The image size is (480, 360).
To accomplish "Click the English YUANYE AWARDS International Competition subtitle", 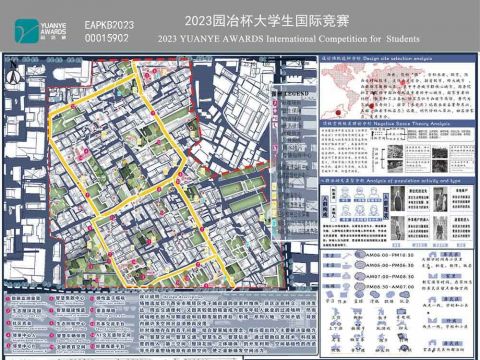I will 289,39.
